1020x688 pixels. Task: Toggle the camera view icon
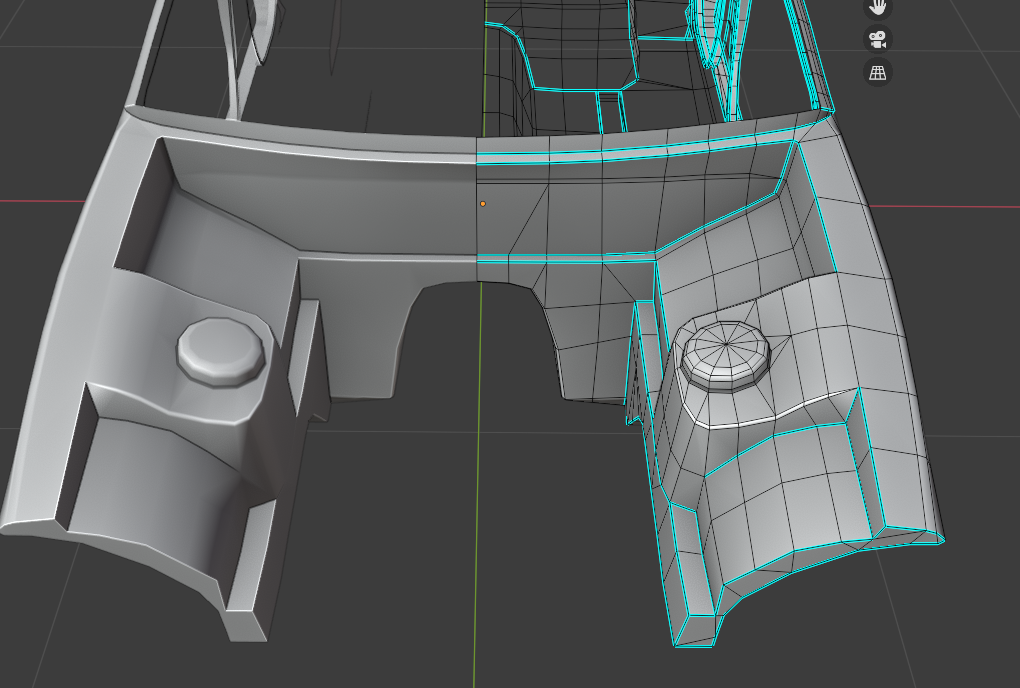(878, 39)
